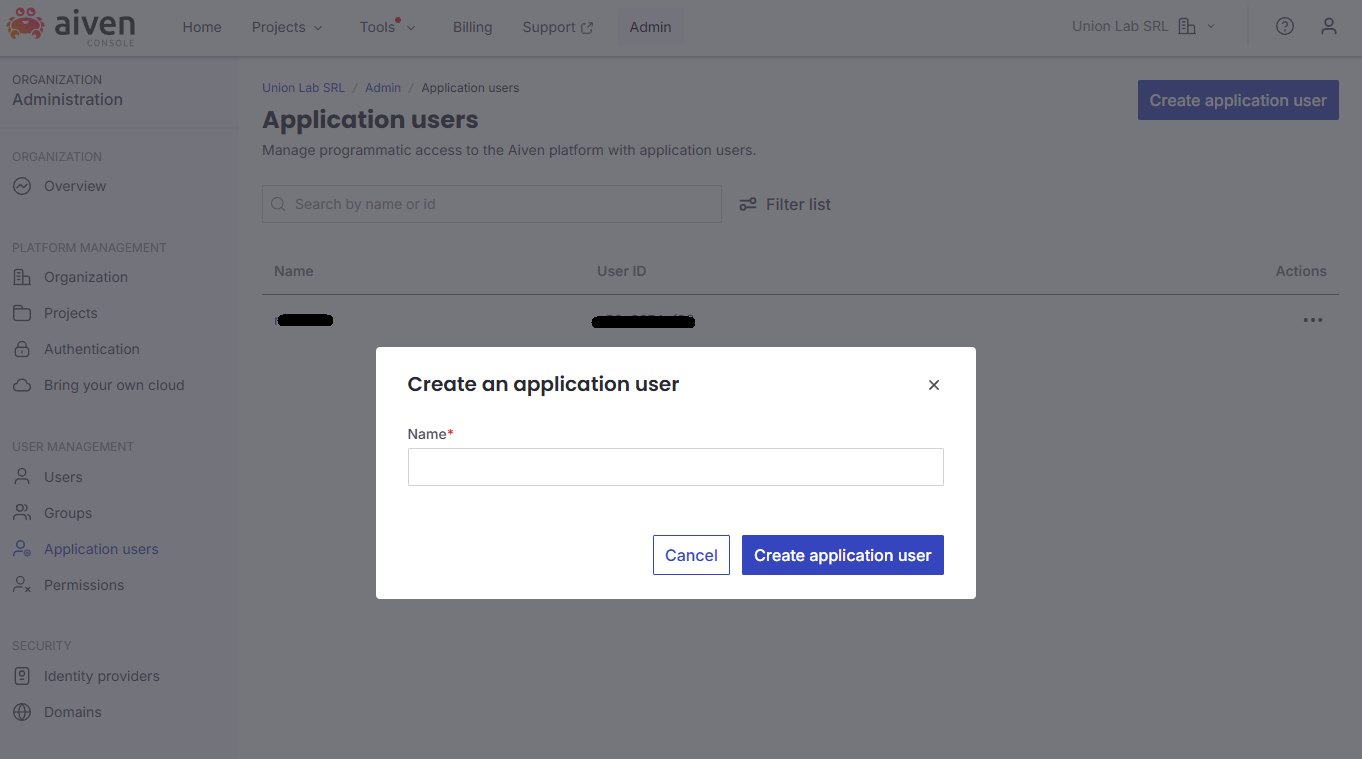
Task: Click the Create application user button in dialog
Action: 842,555
